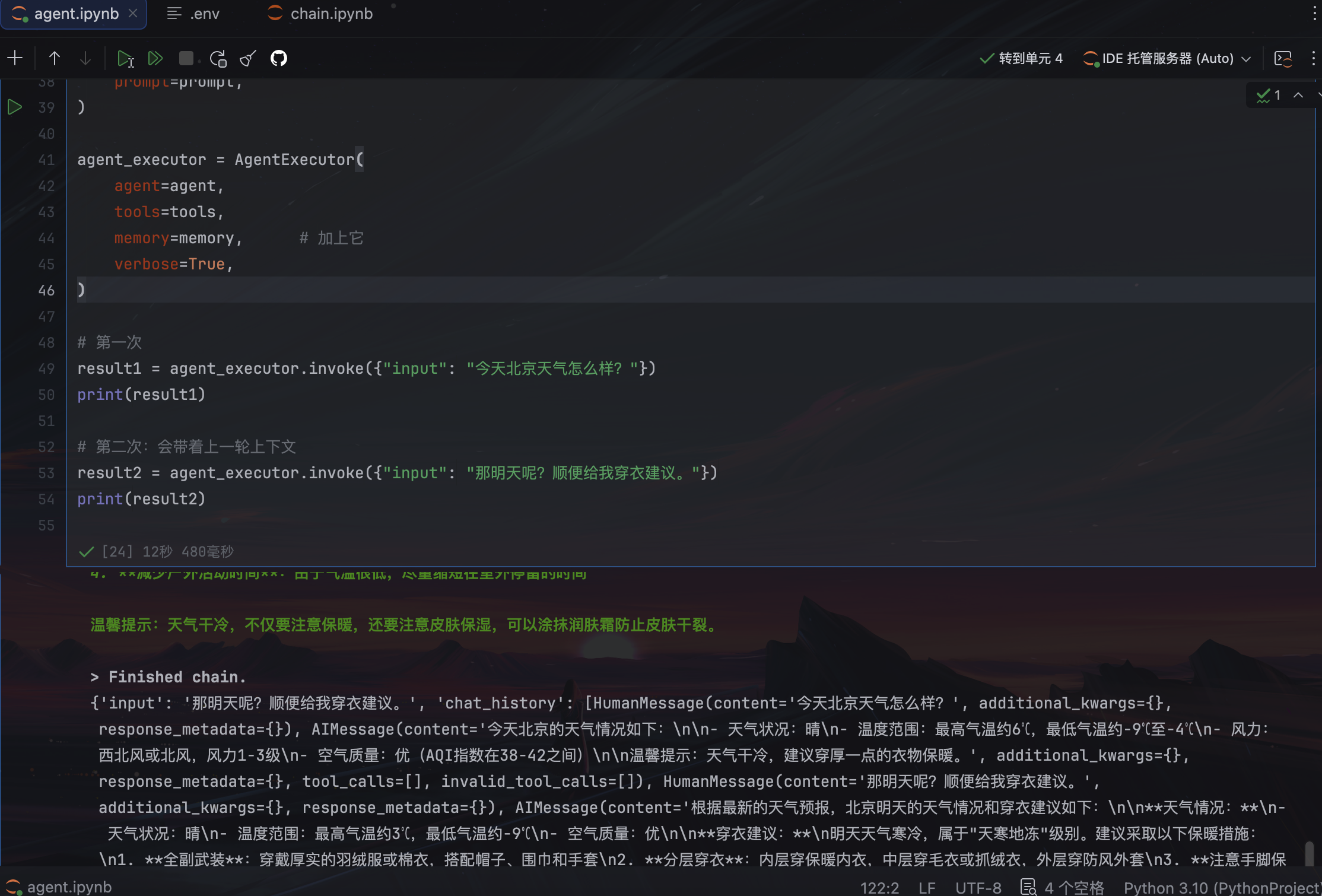
Task: Move cell up with up arrow
Action: [54, 58]
